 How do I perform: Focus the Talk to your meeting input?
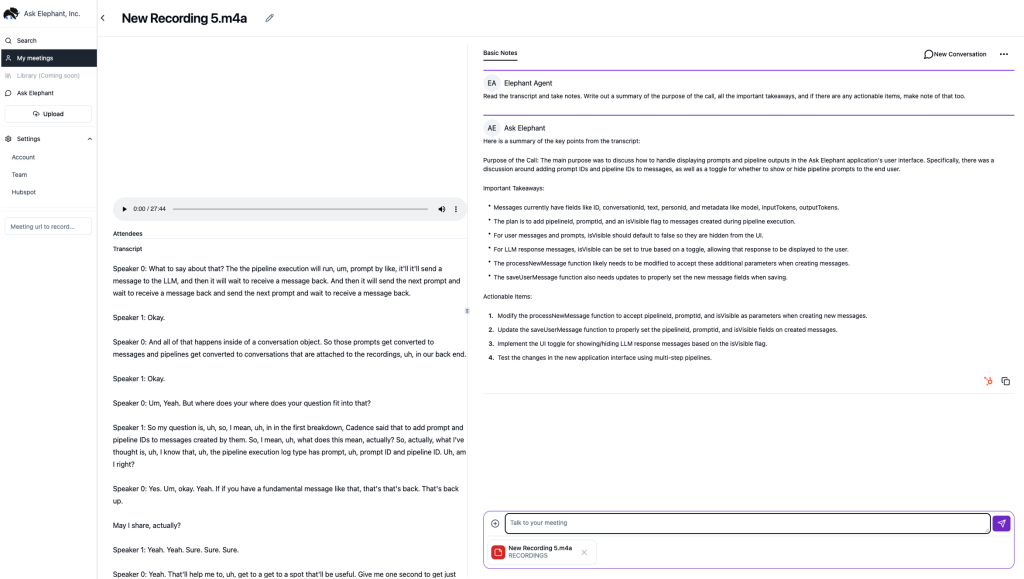[x=748, y=524]
